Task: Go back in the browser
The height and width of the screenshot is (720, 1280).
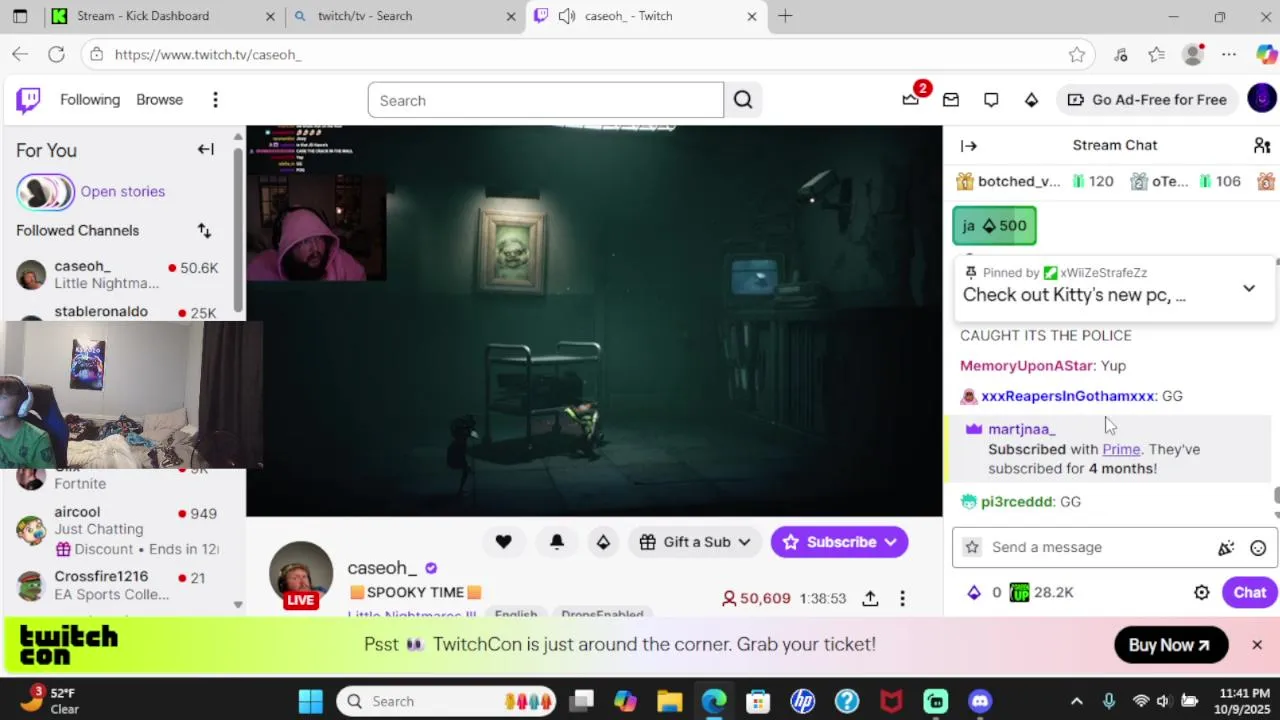Action: coord(20,55)
